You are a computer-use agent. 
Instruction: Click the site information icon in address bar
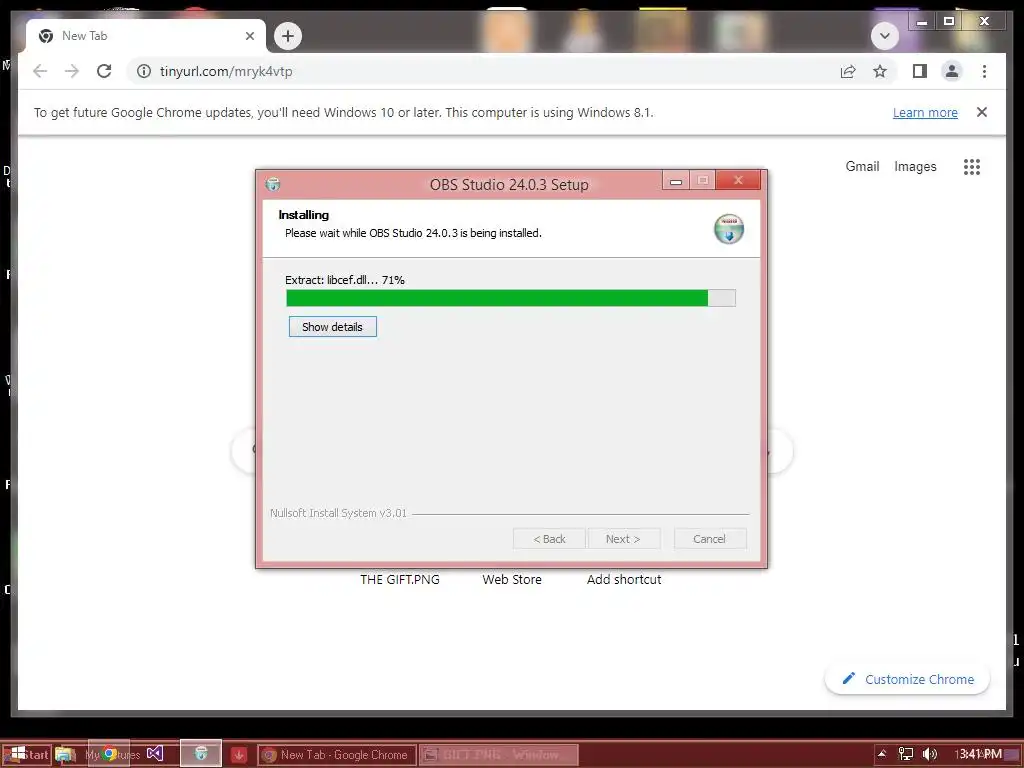(x=144, y=71)
